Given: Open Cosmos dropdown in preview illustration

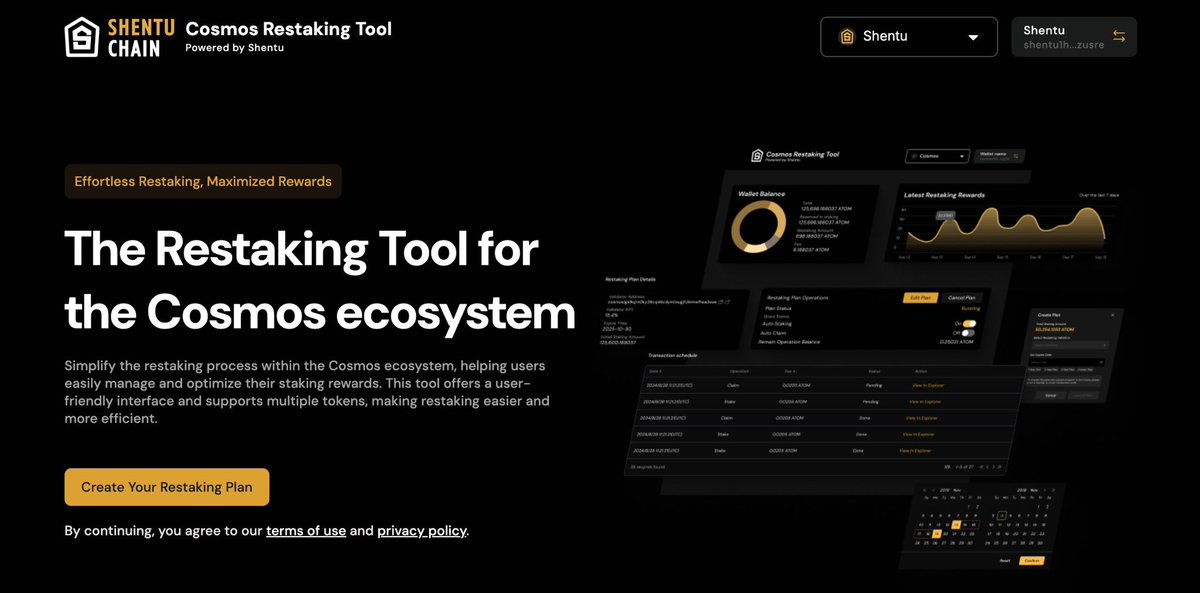Looking at the screenshot, I should click(937, 156).
